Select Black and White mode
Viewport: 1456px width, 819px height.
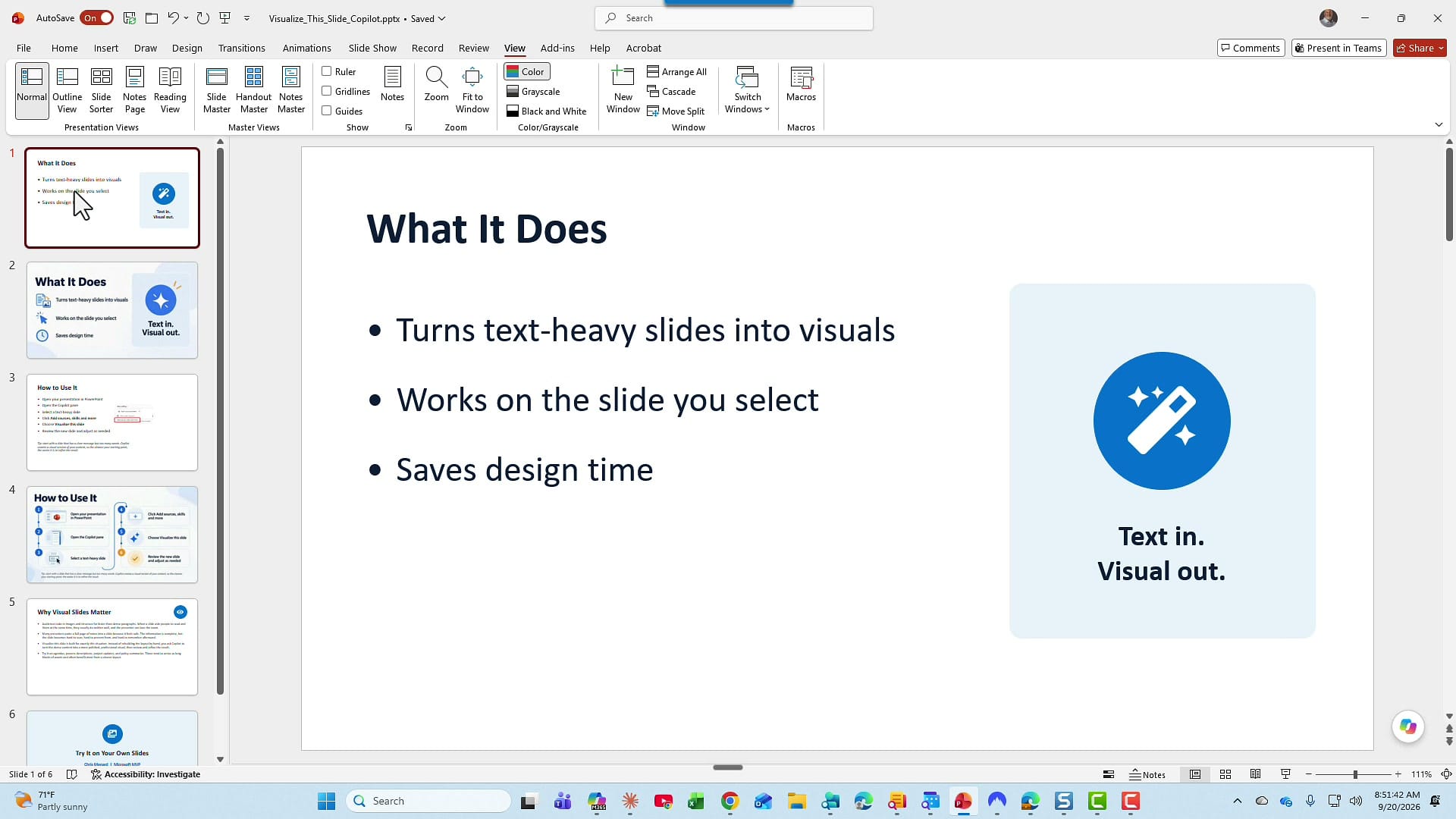click(x=547, y=111)
